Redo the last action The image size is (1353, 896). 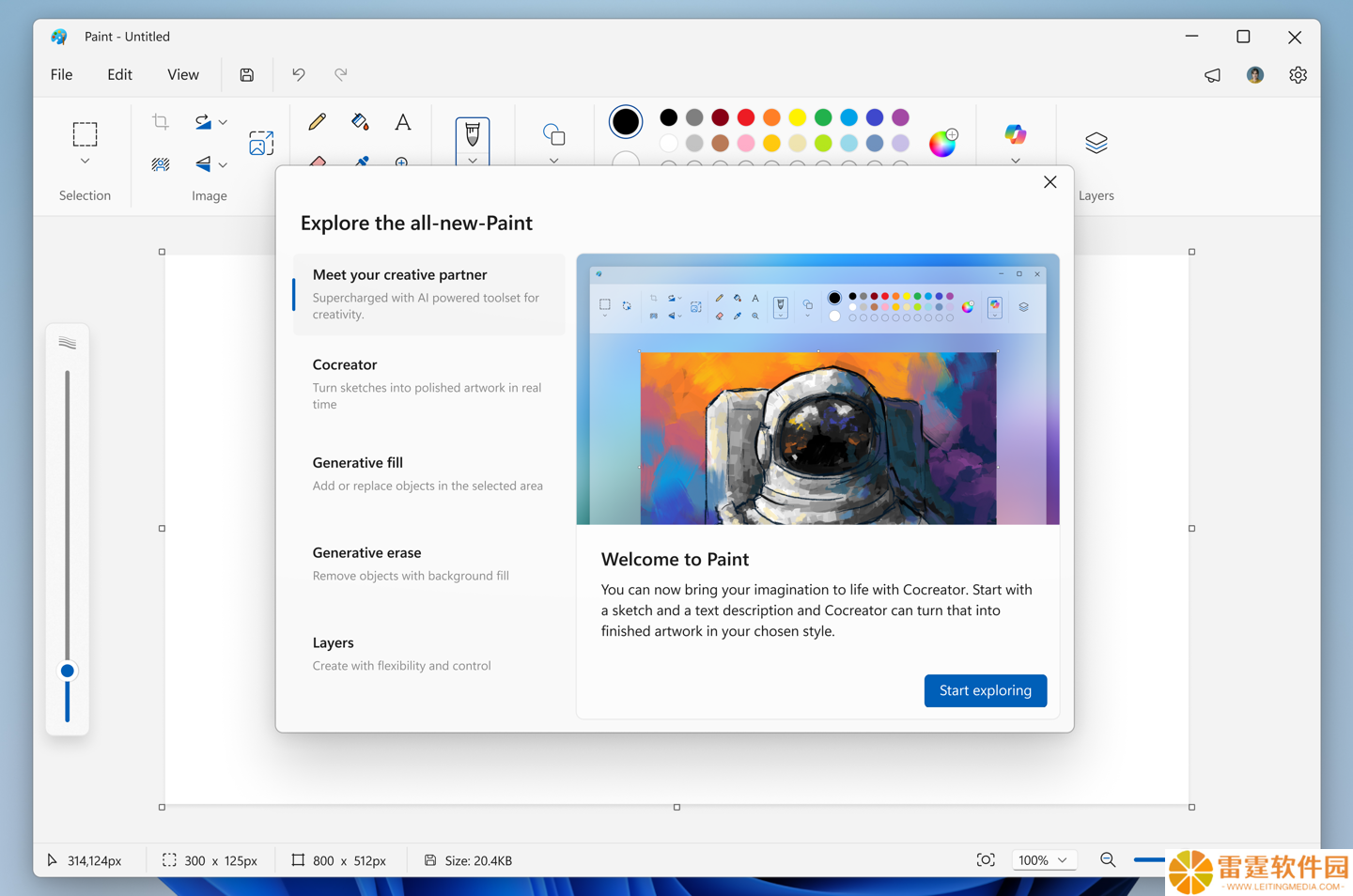click(x=341, y=74)
